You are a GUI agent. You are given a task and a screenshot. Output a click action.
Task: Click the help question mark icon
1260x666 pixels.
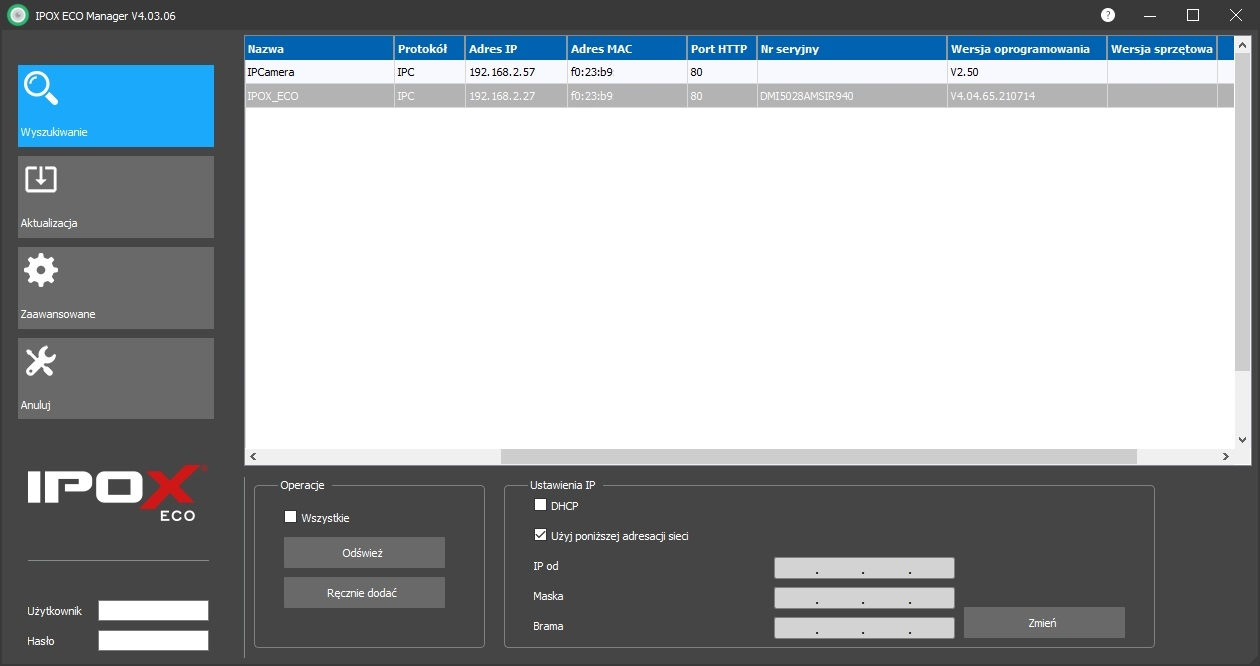tap(1108, 15)
